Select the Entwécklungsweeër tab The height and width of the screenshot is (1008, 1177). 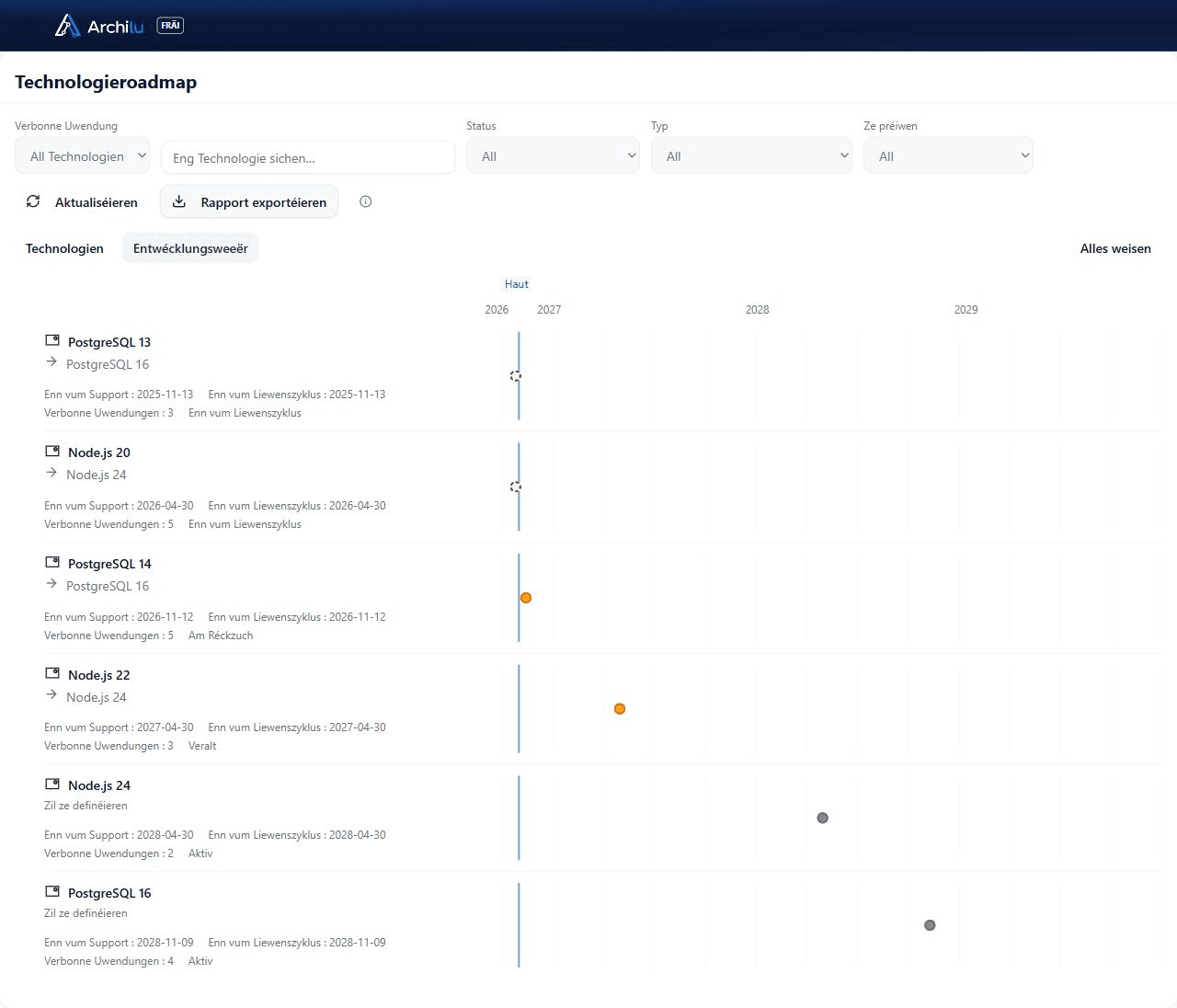click(x=190, y=248)
